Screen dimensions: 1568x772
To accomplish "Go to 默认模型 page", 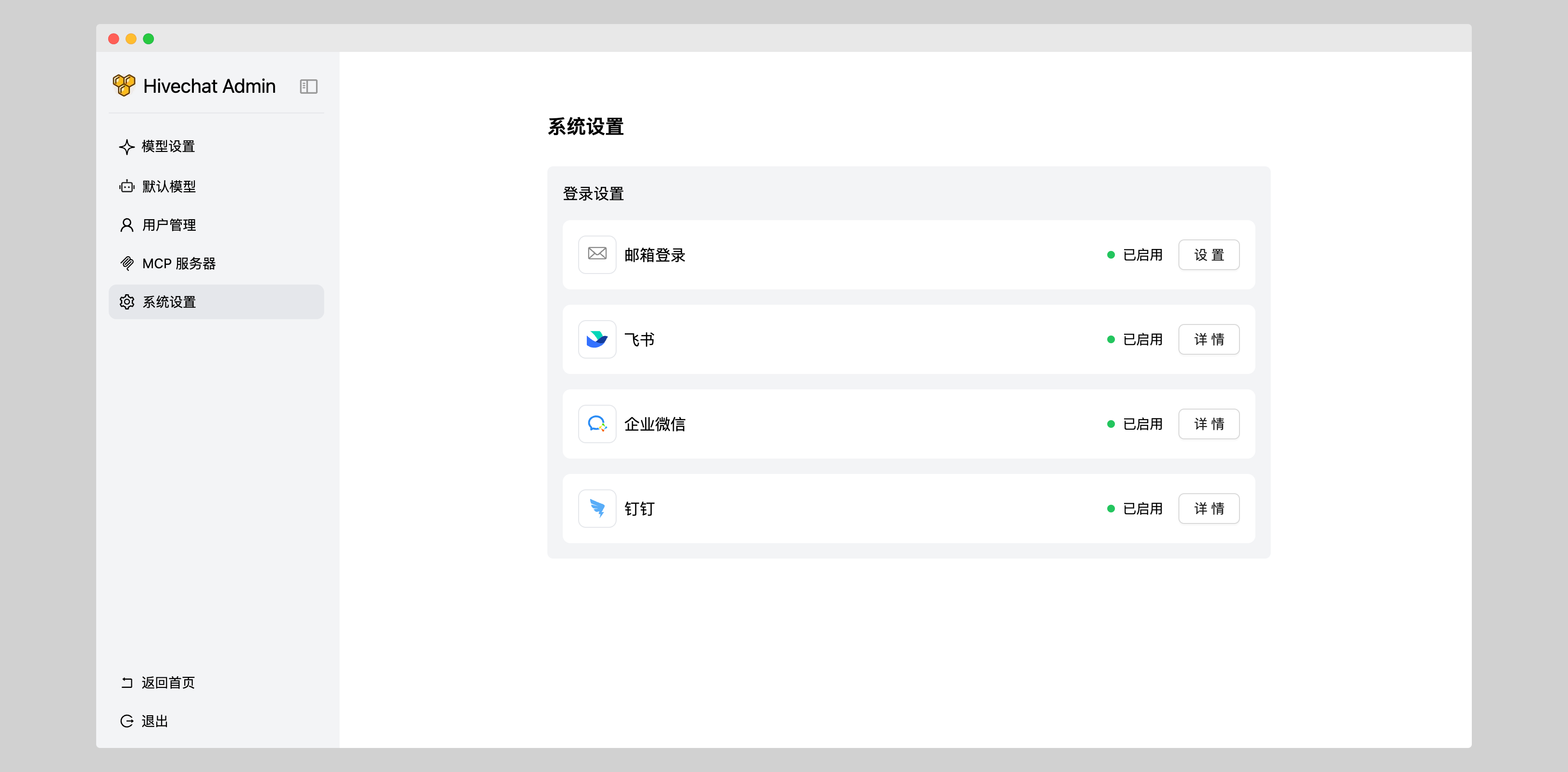I will (x=169, y=186).
